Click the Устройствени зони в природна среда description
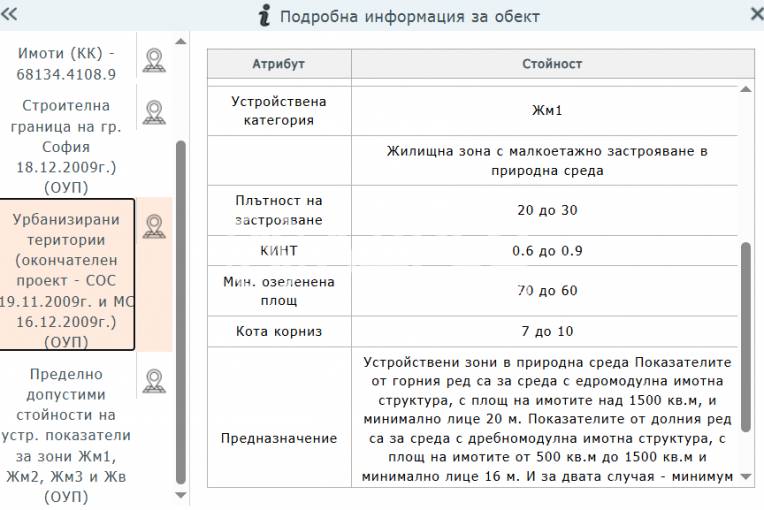764x510 pixels. pos(547,419)
